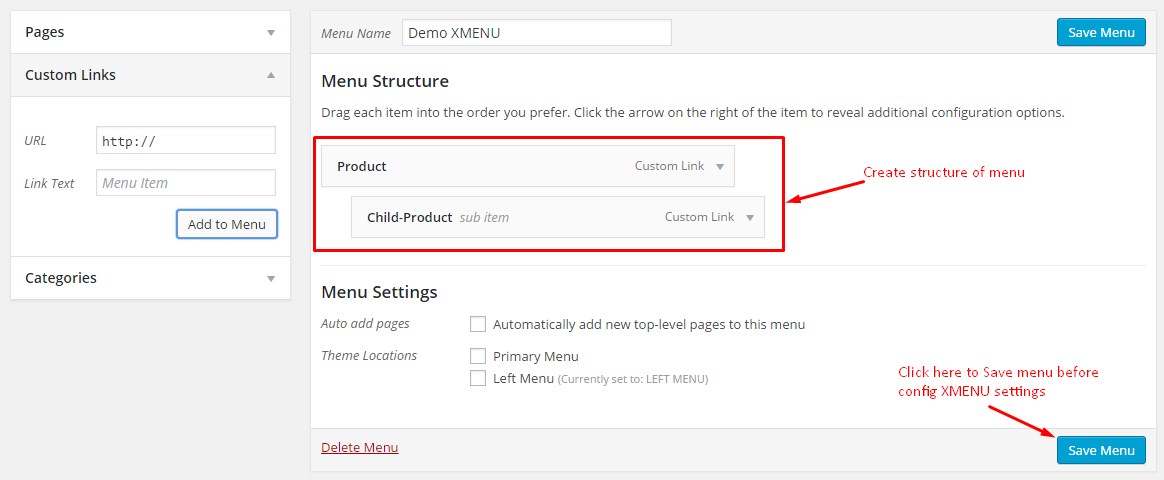Click the Delete Menu link
This screenshot has height=480, width=1164.
[x=359, y=447]
